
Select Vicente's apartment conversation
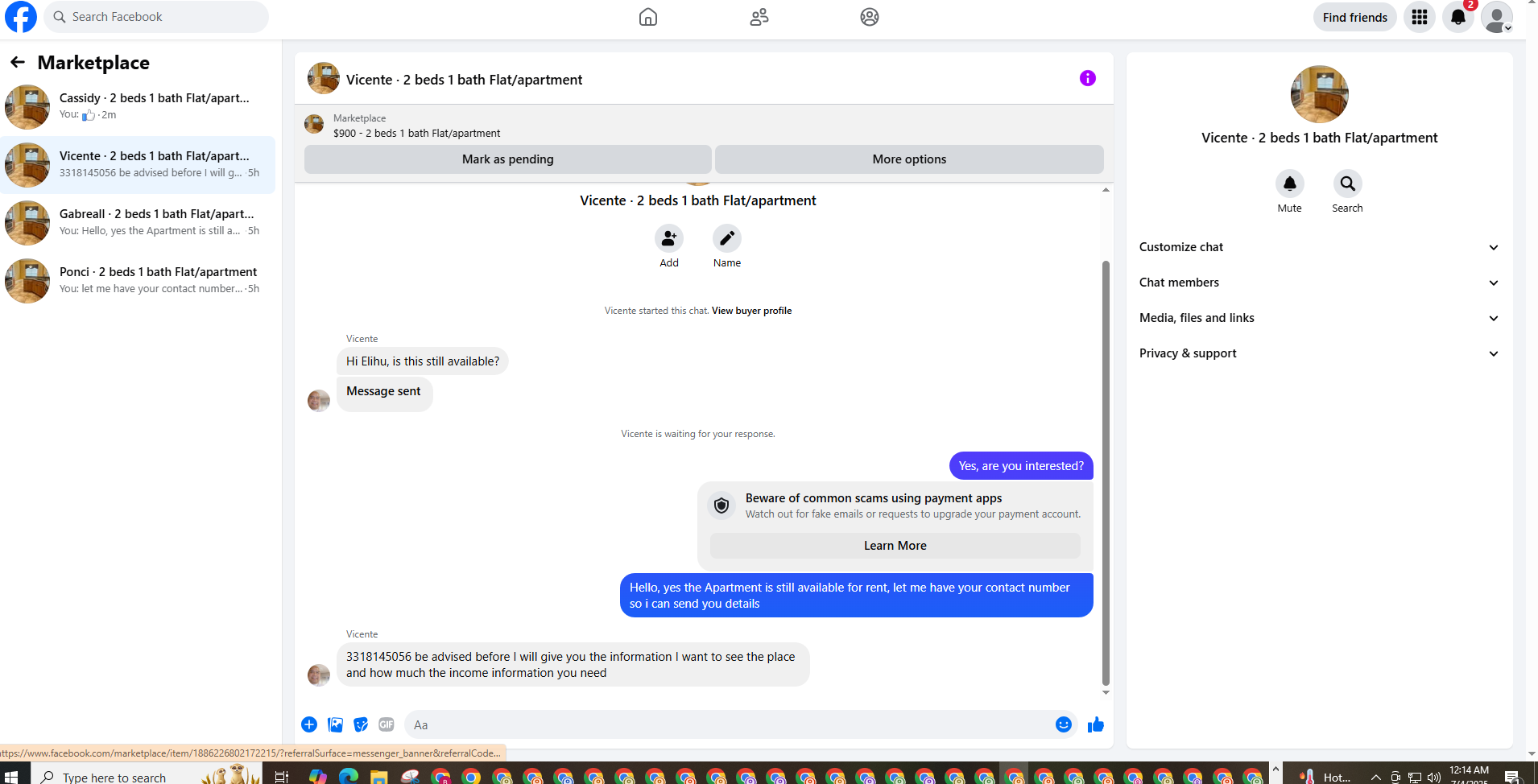tap(138, 165)
